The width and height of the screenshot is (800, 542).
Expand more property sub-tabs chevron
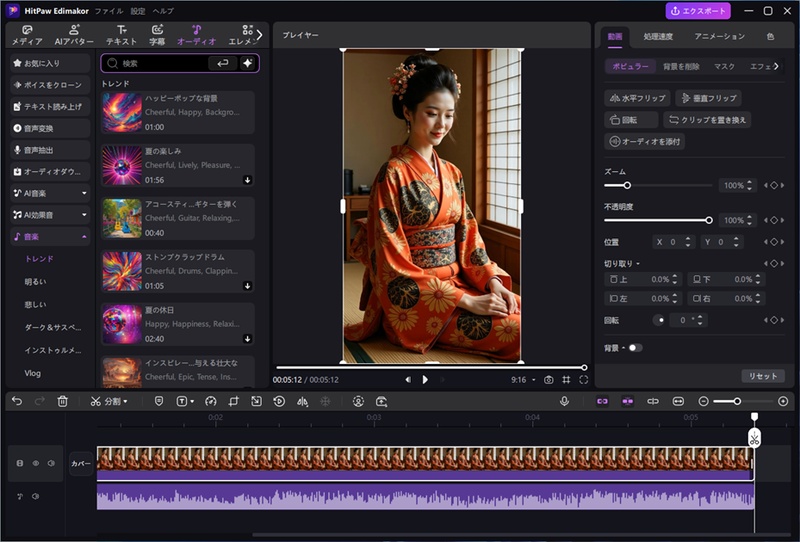point(776,66)
